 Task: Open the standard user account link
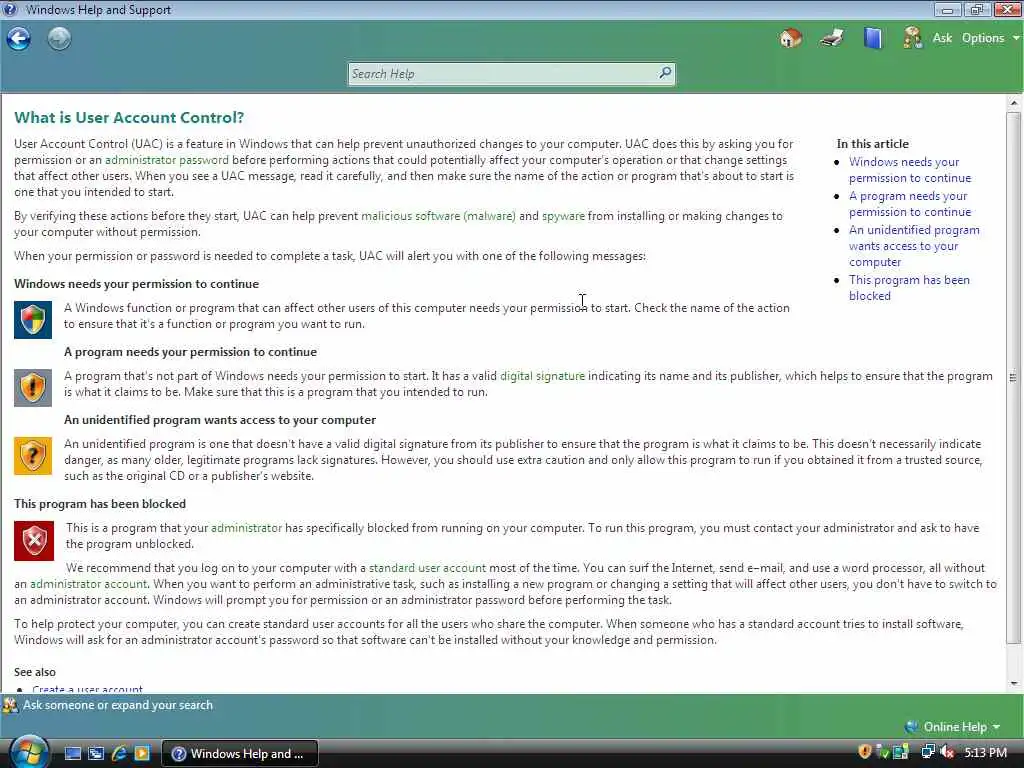[x=427, y=568]
